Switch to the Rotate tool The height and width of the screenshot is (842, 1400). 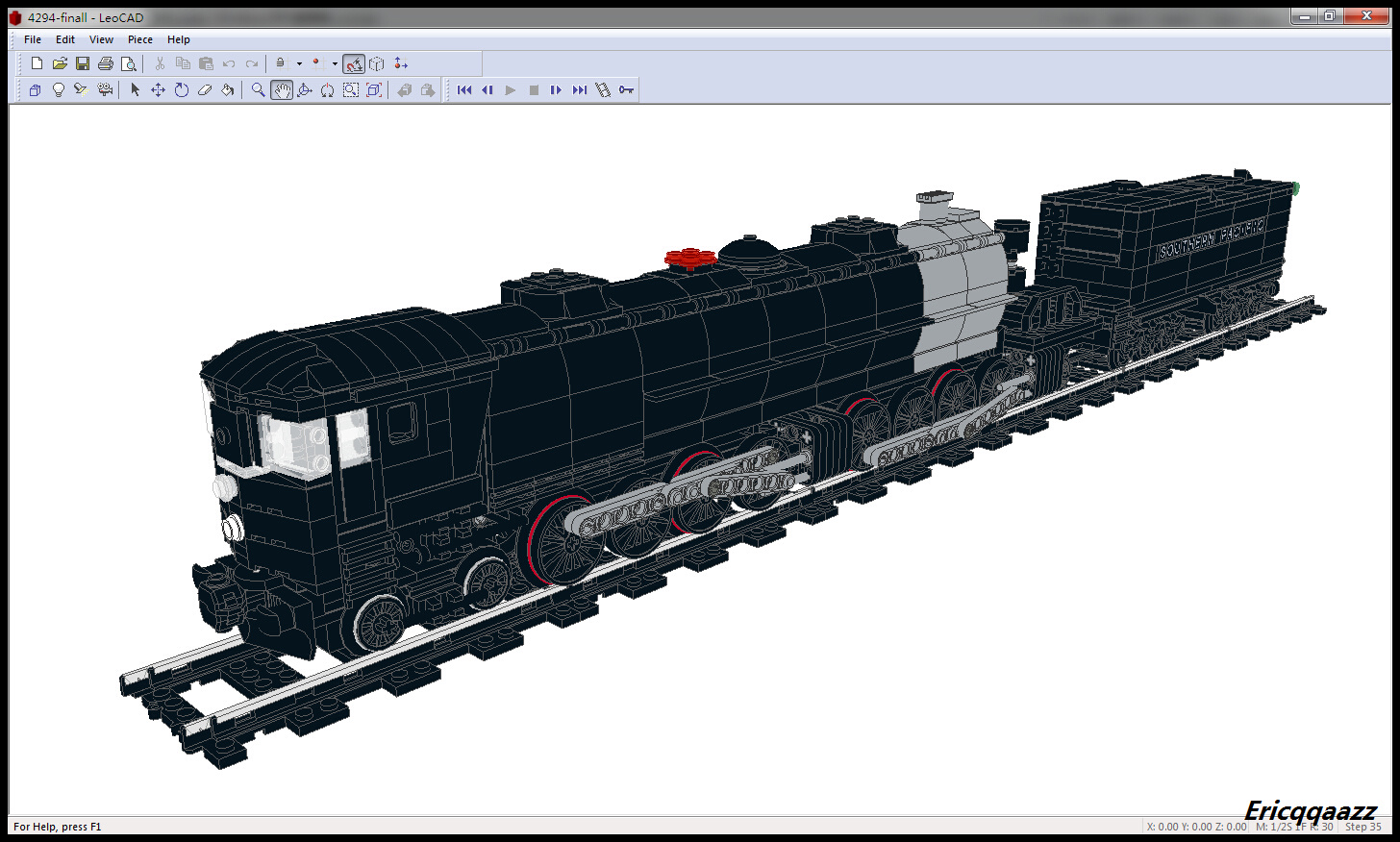point(182,89)
